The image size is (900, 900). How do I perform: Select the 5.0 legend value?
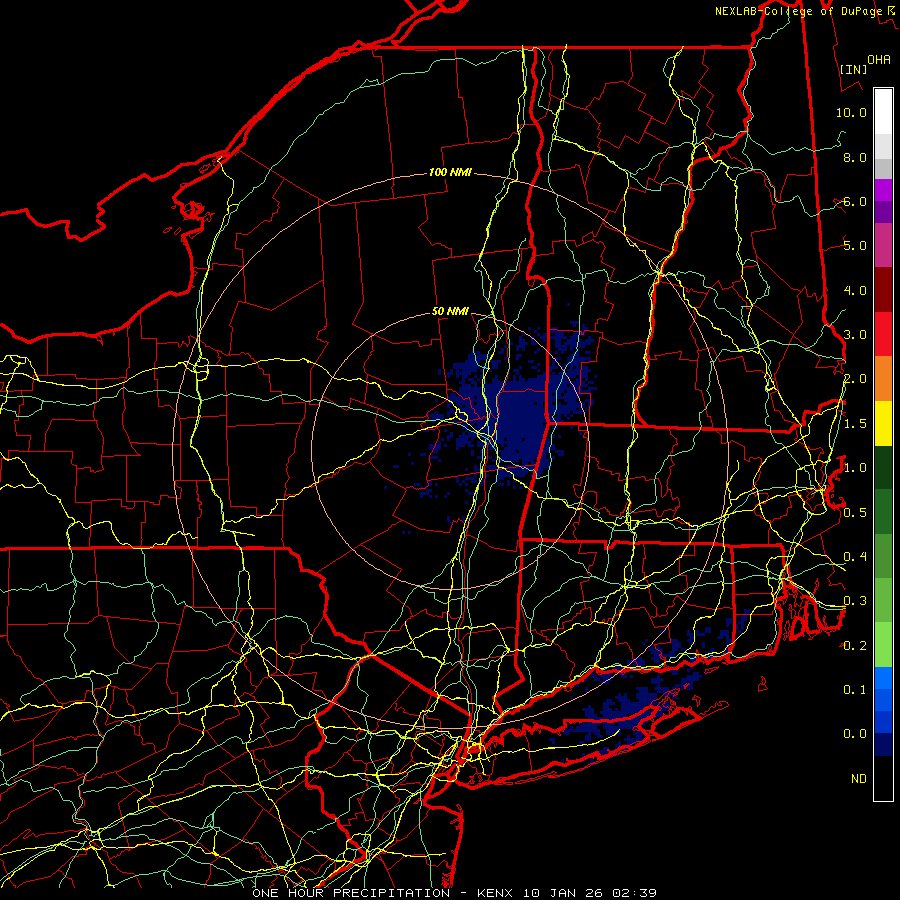pyautogui.click(x=855, y=246)
